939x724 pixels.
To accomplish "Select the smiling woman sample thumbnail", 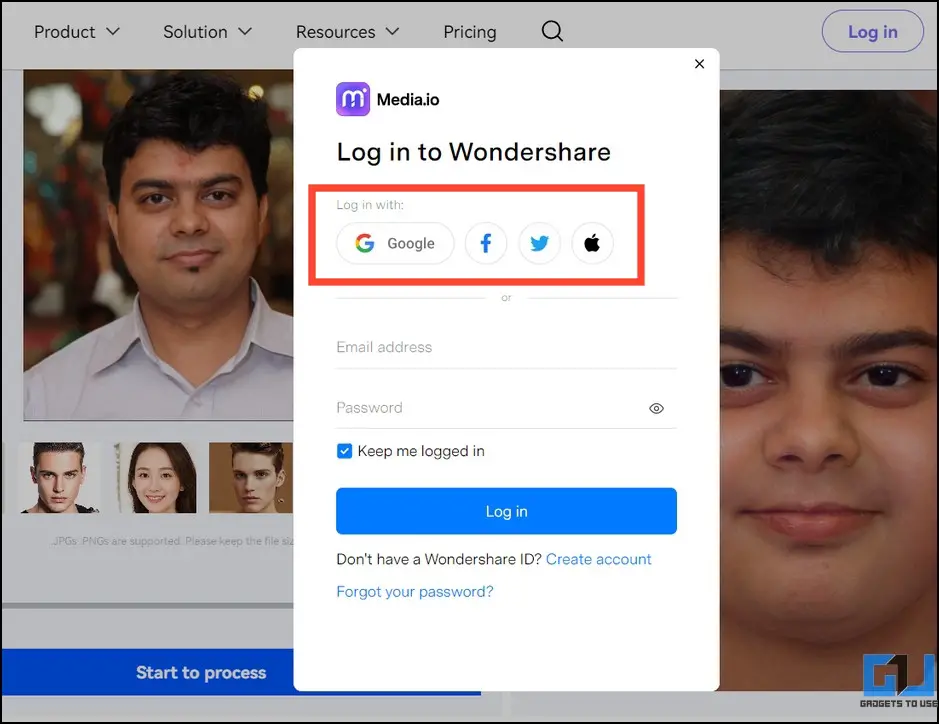I will (x=158, y=478).
